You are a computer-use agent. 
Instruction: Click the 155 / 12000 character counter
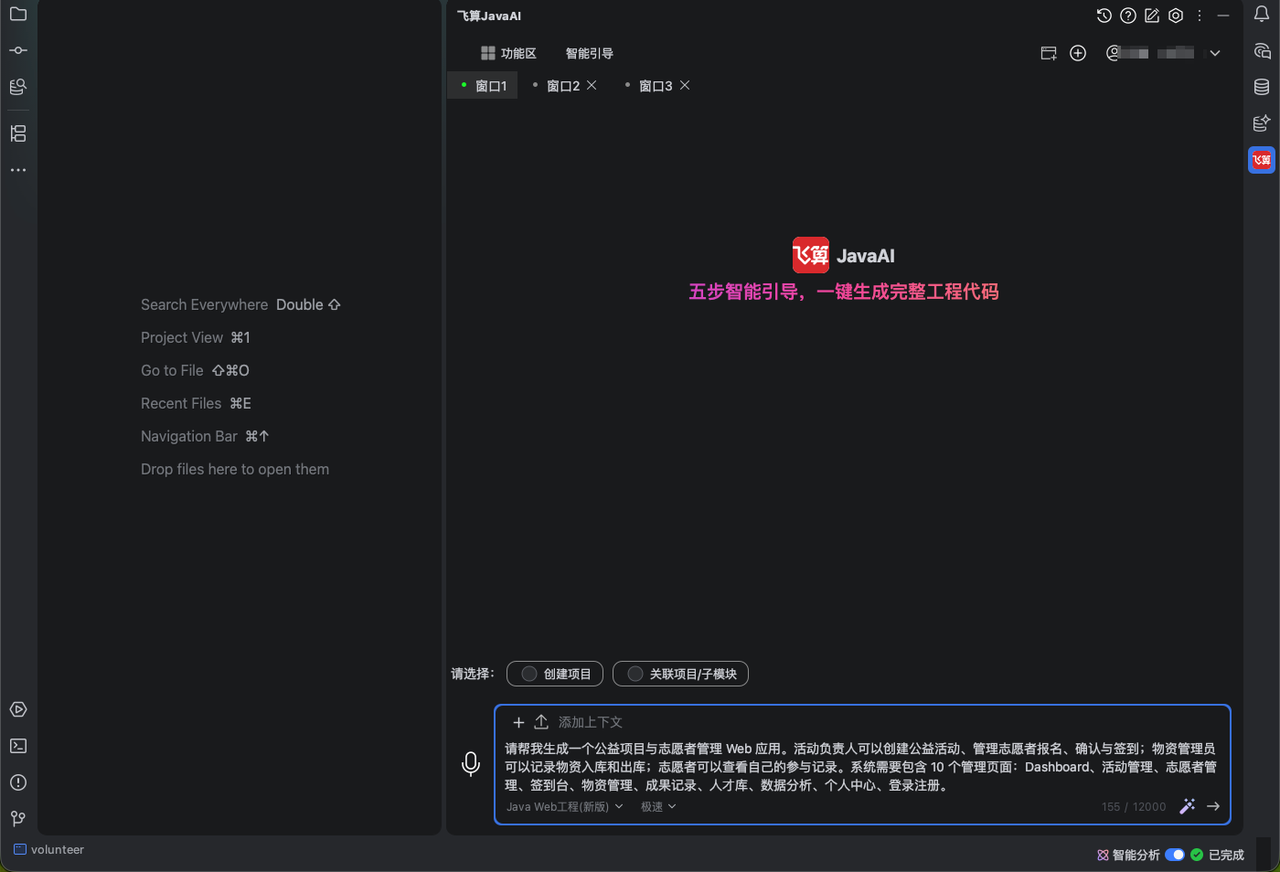click(x=1134, y=807)
